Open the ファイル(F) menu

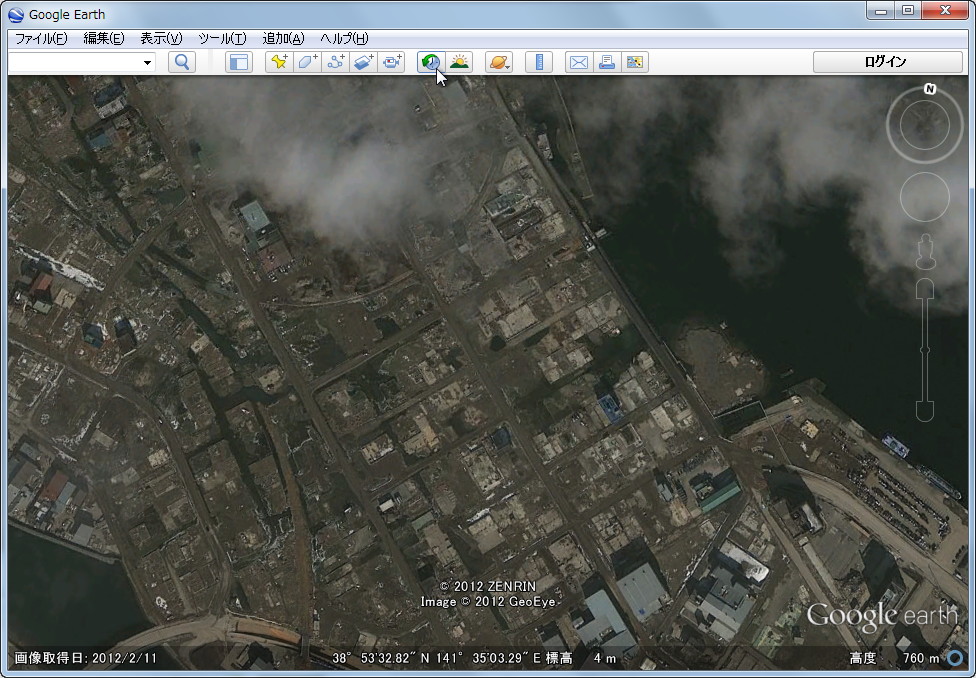coord(41,39)
